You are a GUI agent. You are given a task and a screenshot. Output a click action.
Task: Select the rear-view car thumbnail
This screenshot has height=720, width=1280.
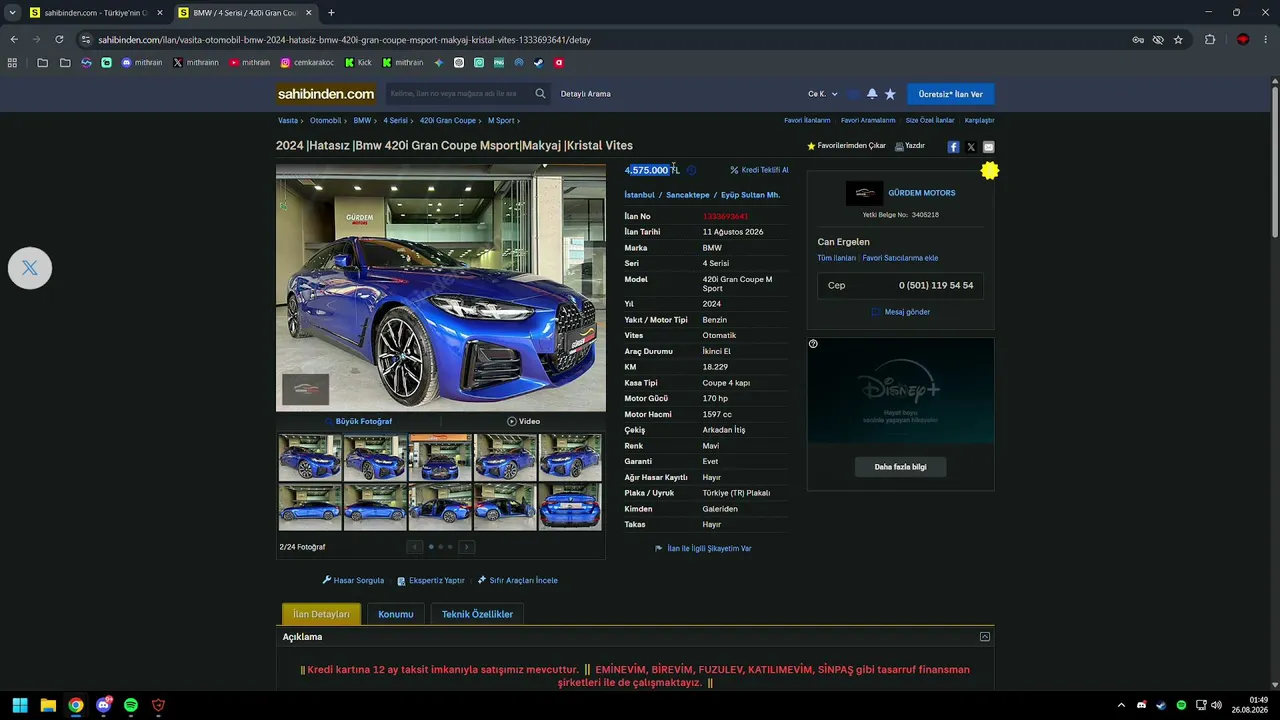click(570, 507)
